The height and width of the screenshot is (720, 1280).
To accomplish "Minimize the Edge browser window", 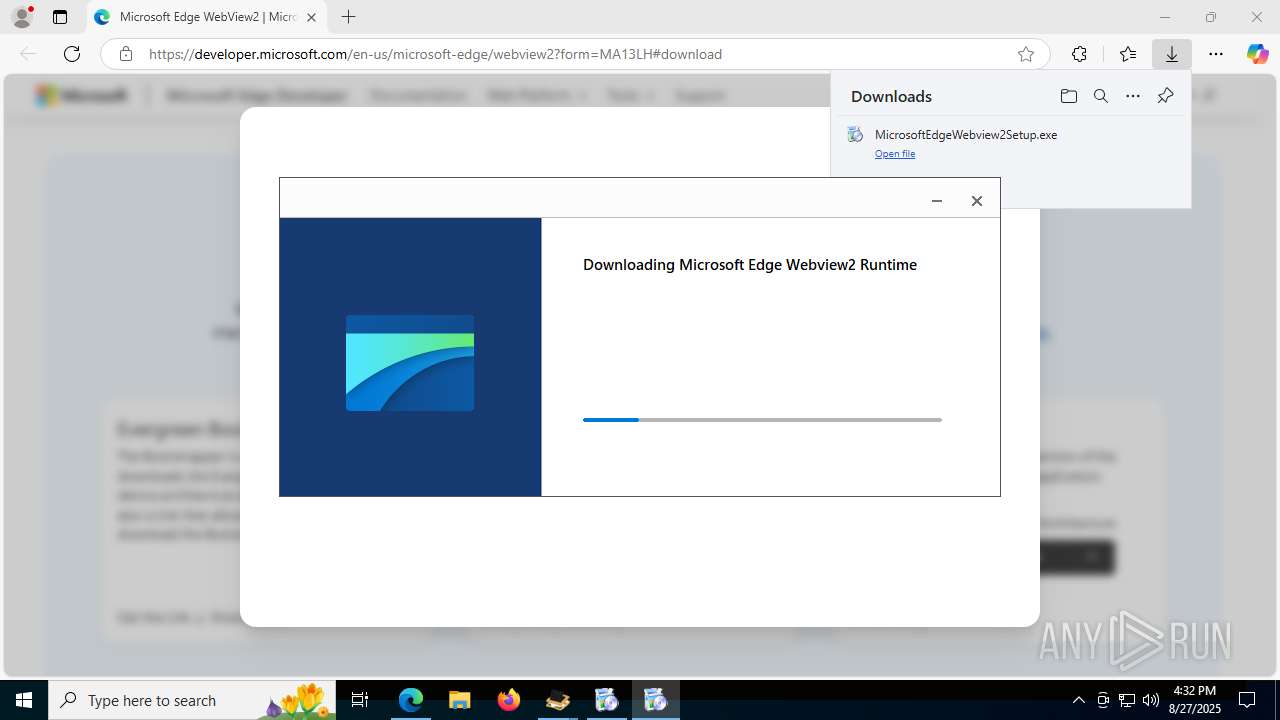I will pos(1165,17).
